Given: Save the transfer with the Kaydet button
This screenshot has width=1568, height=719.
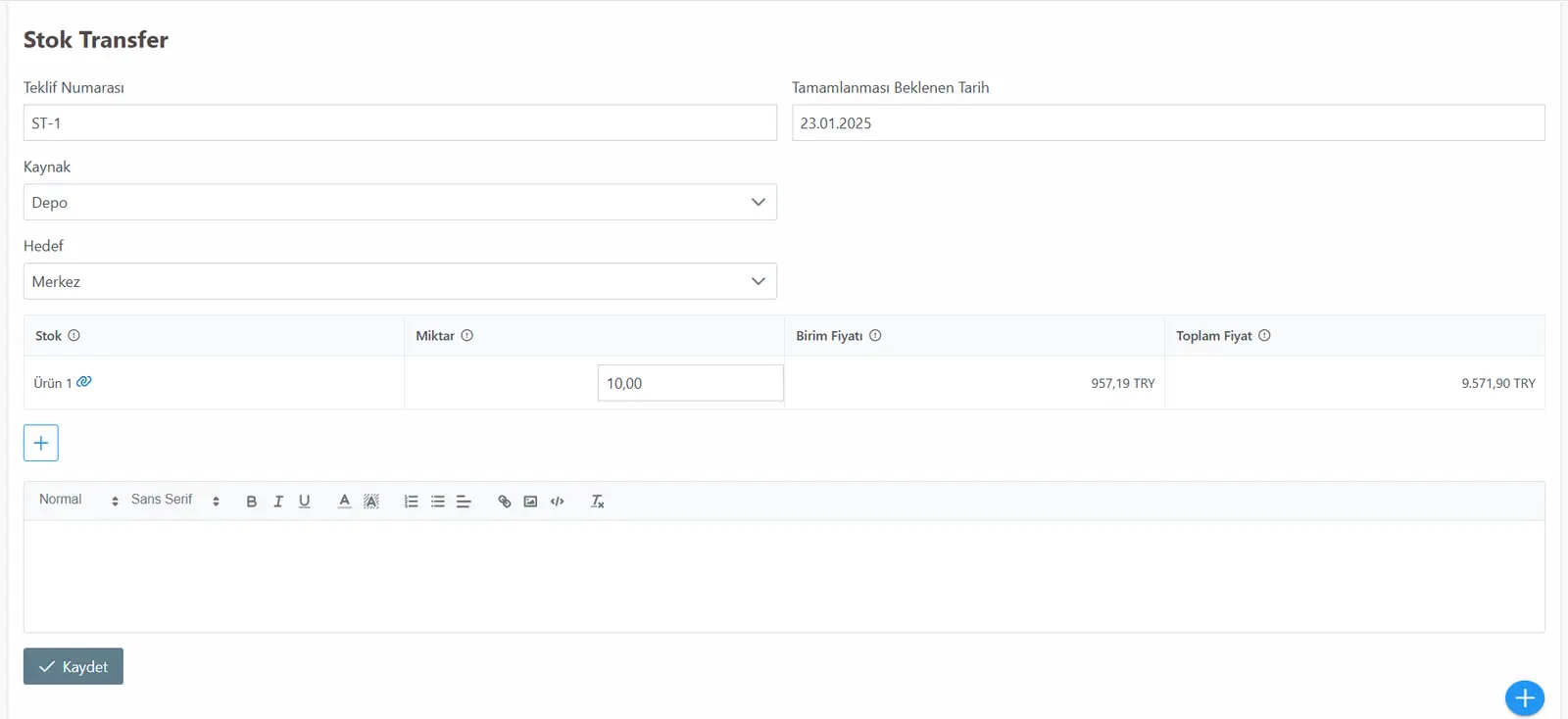Looking at the screenshot, I should click(73, 666).
